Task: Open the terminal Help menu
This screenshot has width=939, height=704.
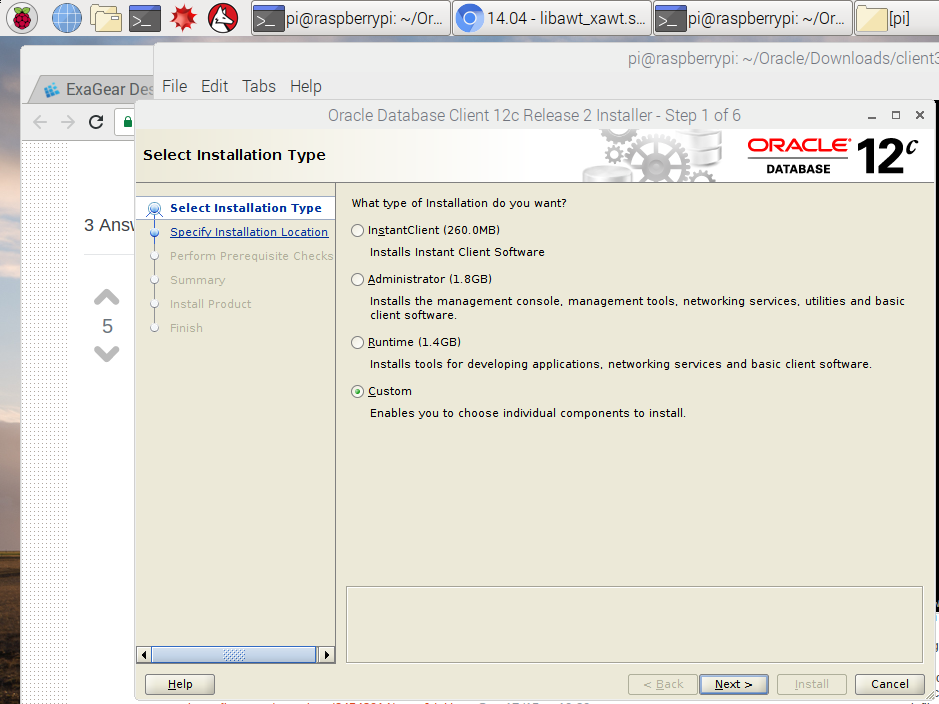Action: (x=305, y=86)
